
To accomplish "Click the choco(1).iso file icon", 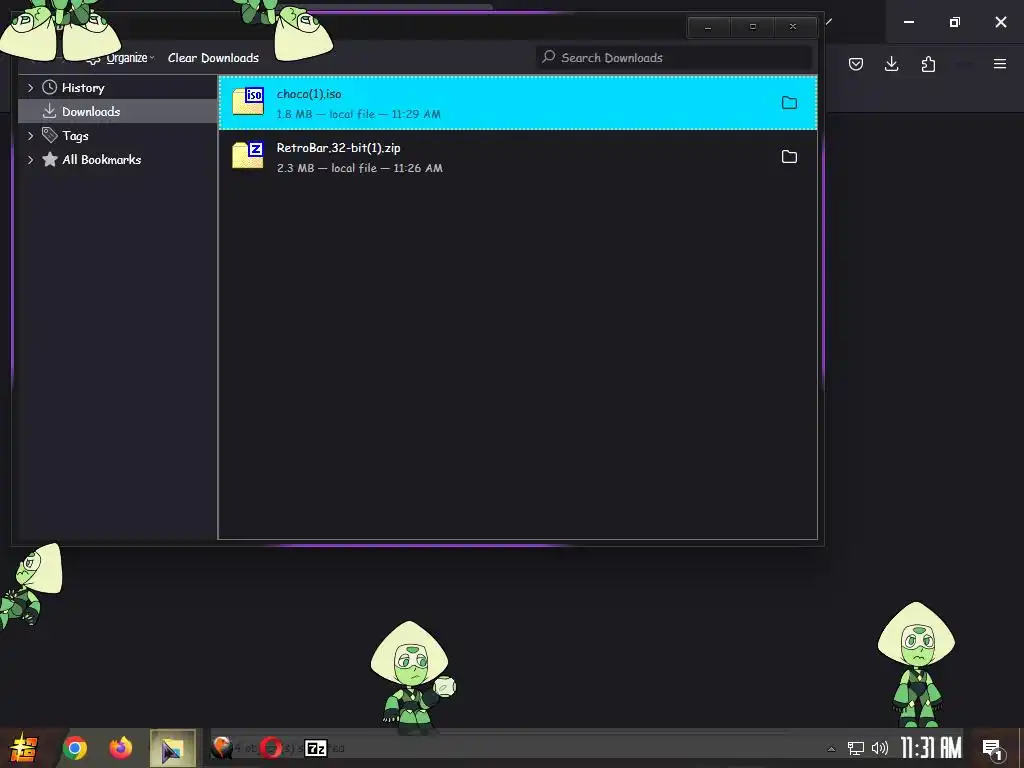I will point(248,102).
